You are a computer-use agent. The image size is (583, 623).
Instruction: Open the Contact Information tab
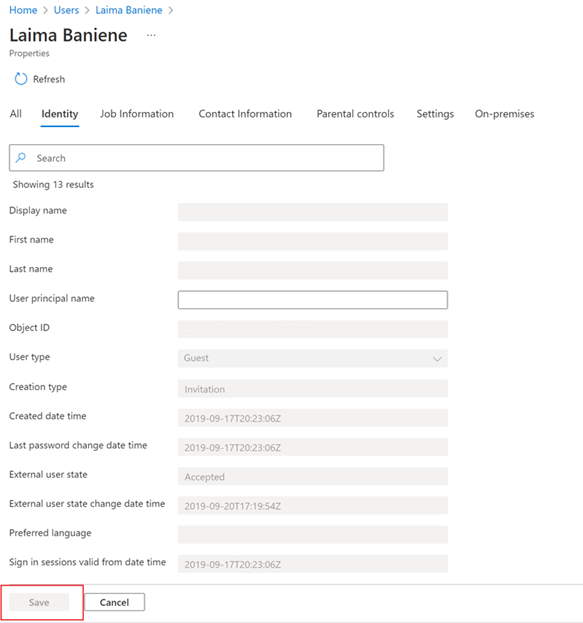245,114
